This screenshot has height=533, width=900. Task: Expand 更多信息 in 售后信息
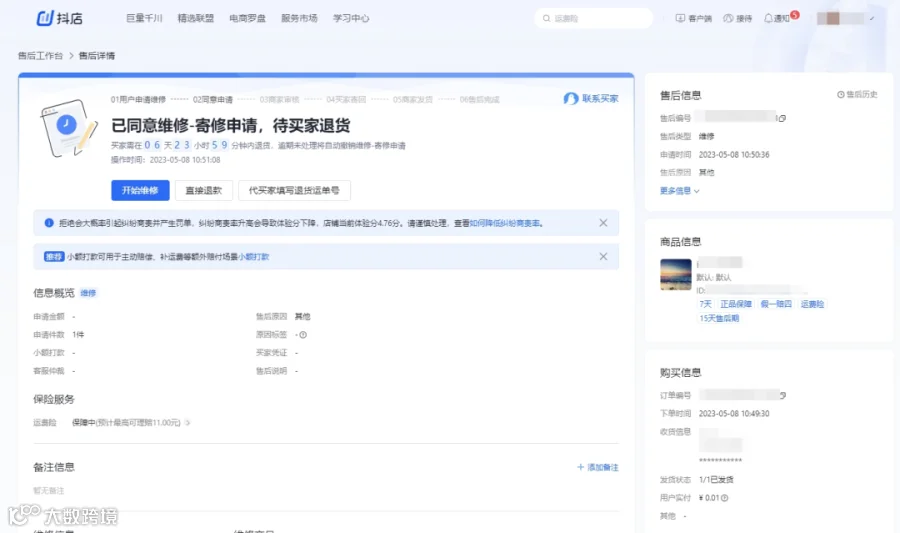tap(680, 191)
